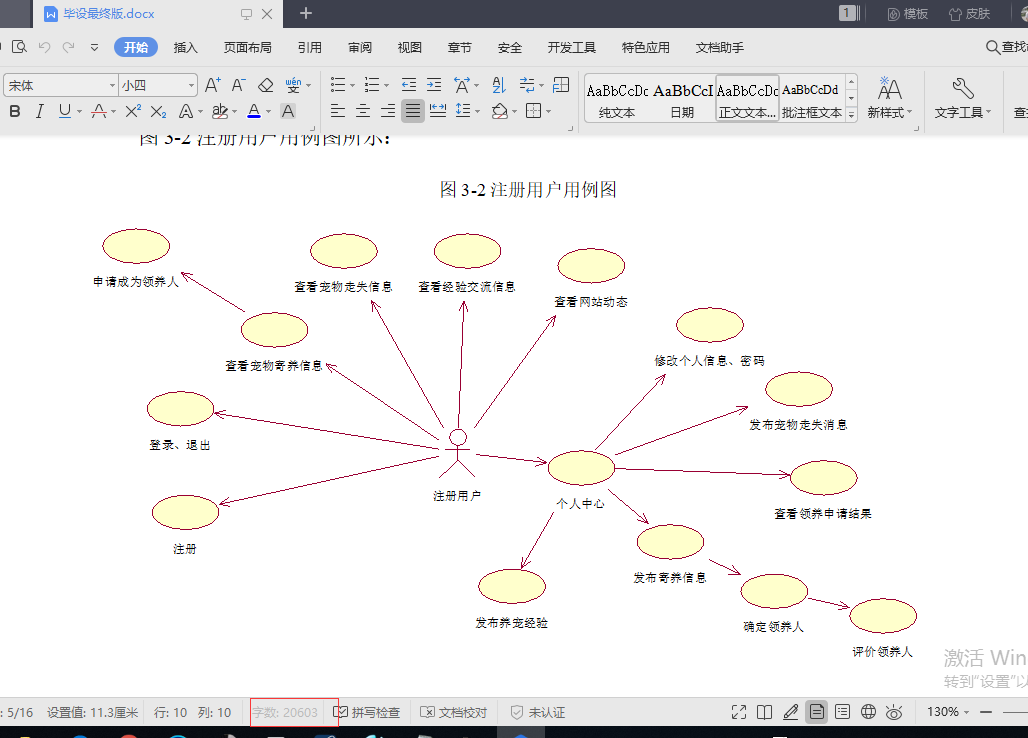This screenshot has height=738, width=1028.
Task: Click the increase font size icon
Action: pyautogui.click(x=212, y=85)
